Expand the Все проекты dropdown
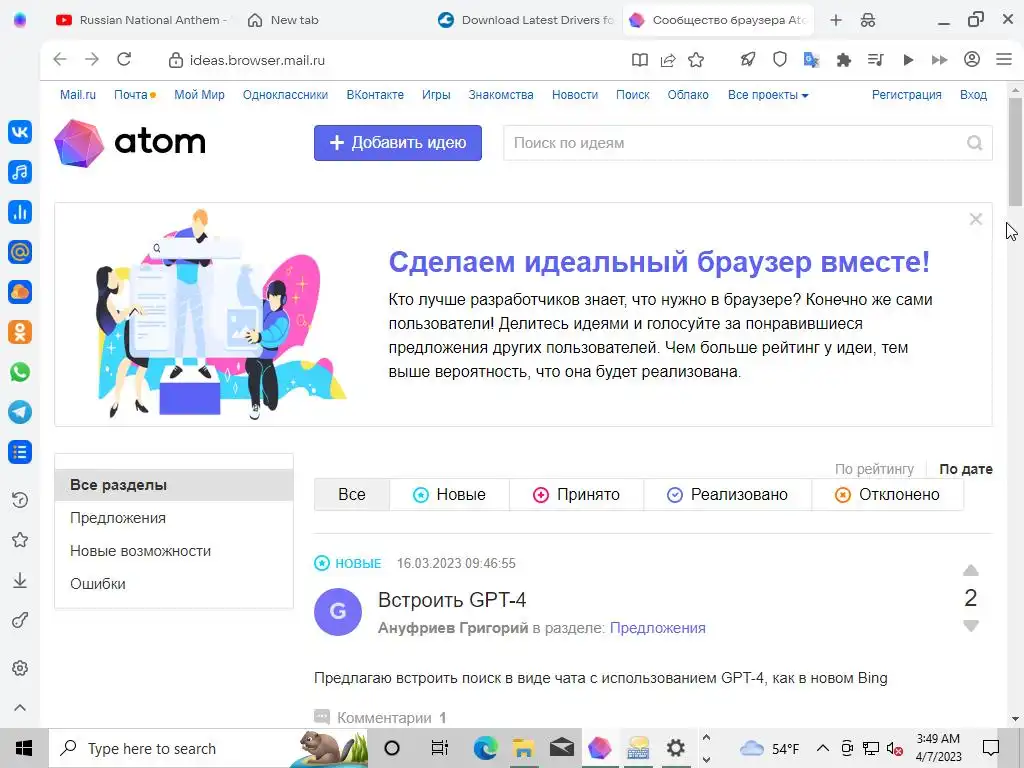The height and width of the screenshot is (768, 1024). pos(768,95)
